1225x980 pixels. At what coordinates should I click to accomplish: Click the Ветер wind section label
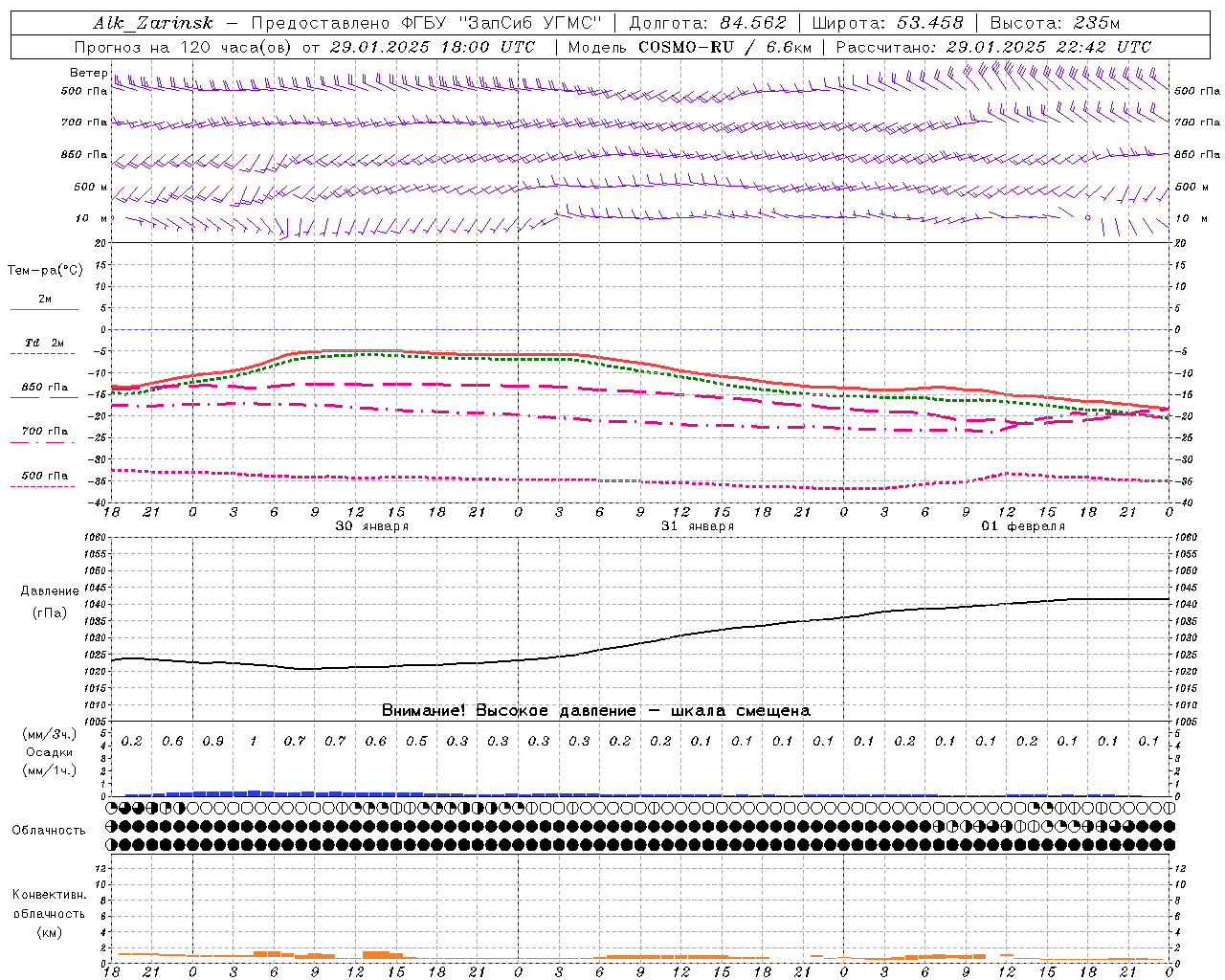click(x=88, y=73)
